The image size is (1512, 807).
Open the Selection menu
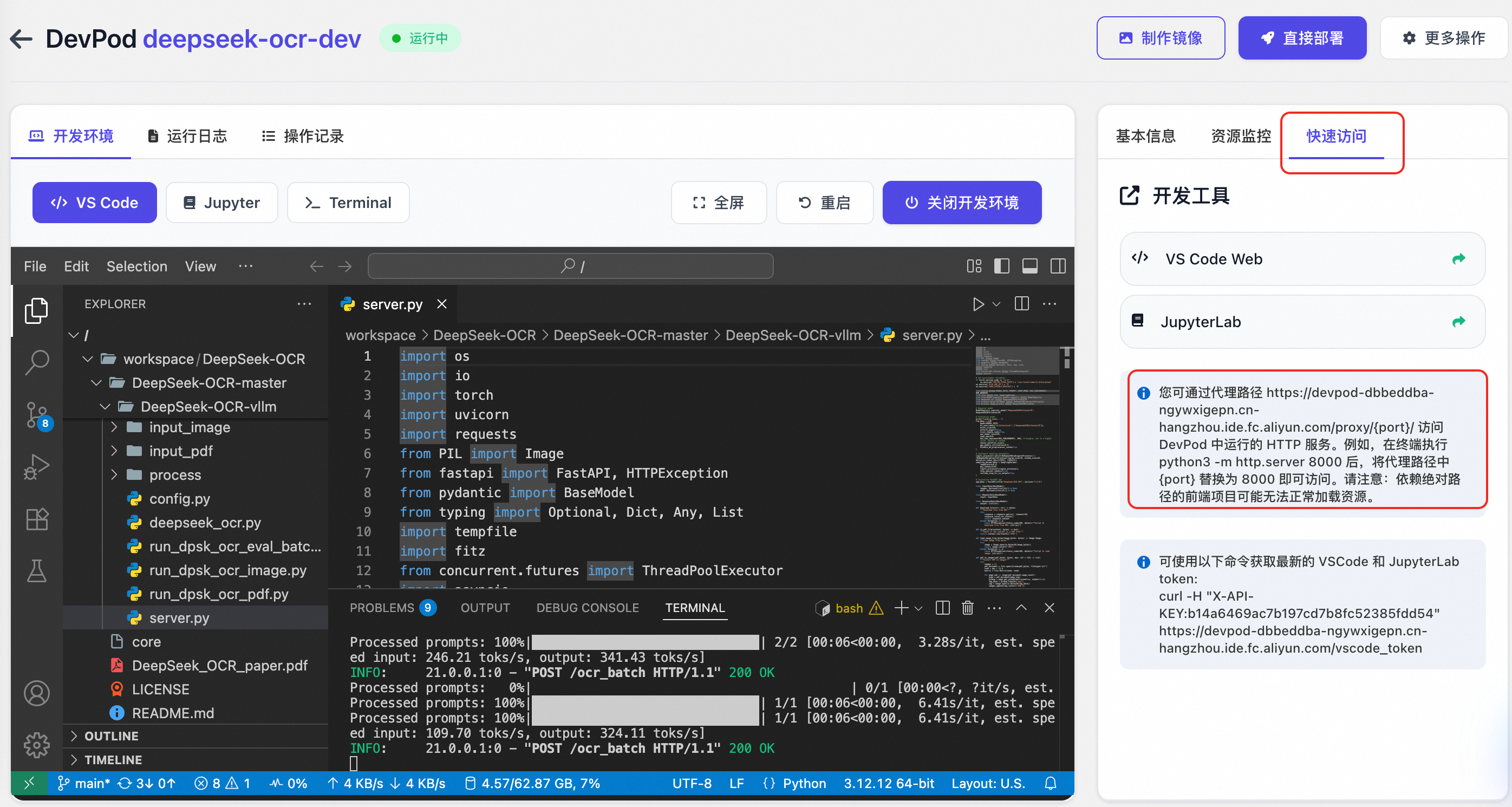click(136, 266)
